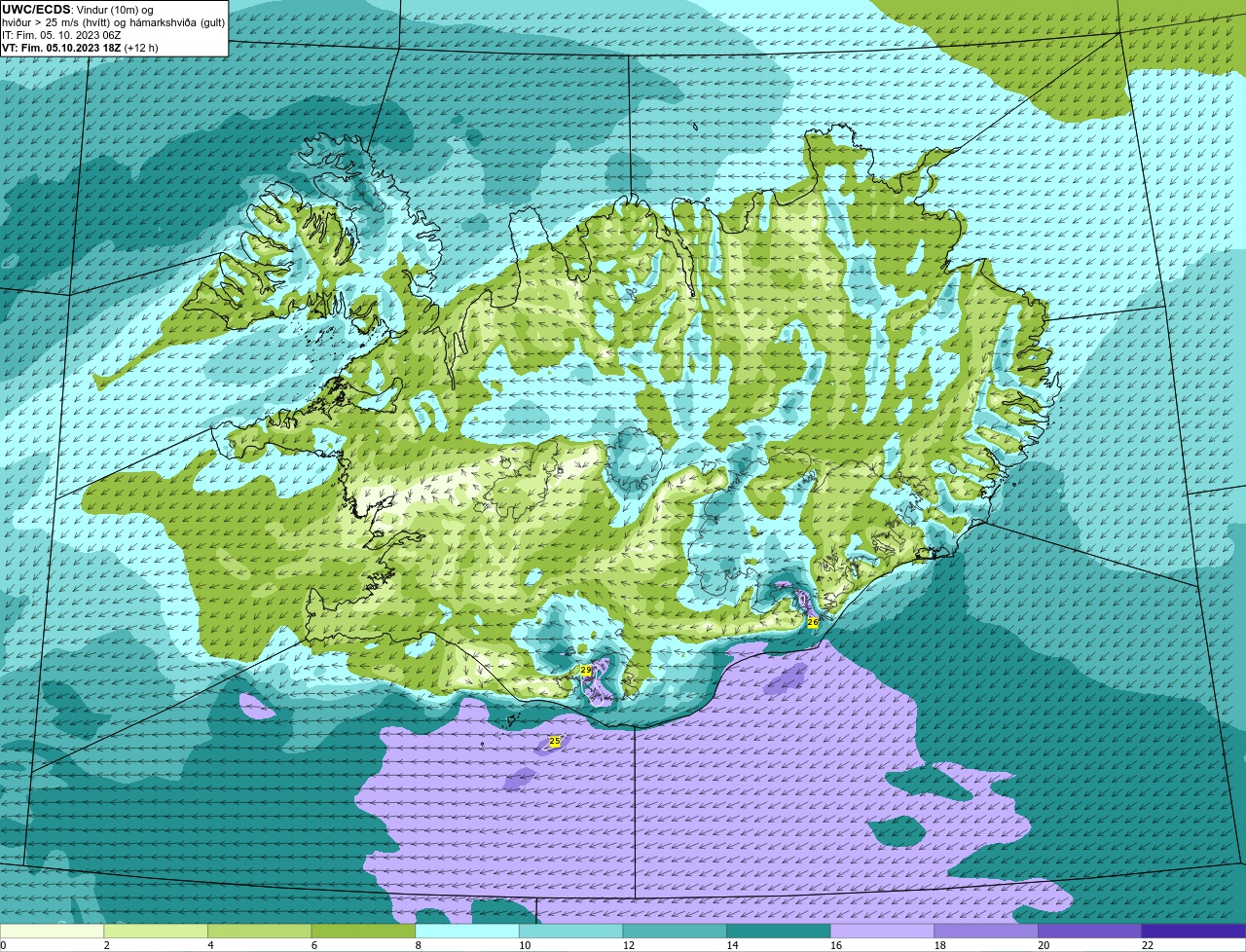Click the pale cyan 8–10 m/s legend swatch
The image size is (1246, 952).
(467, 931)
